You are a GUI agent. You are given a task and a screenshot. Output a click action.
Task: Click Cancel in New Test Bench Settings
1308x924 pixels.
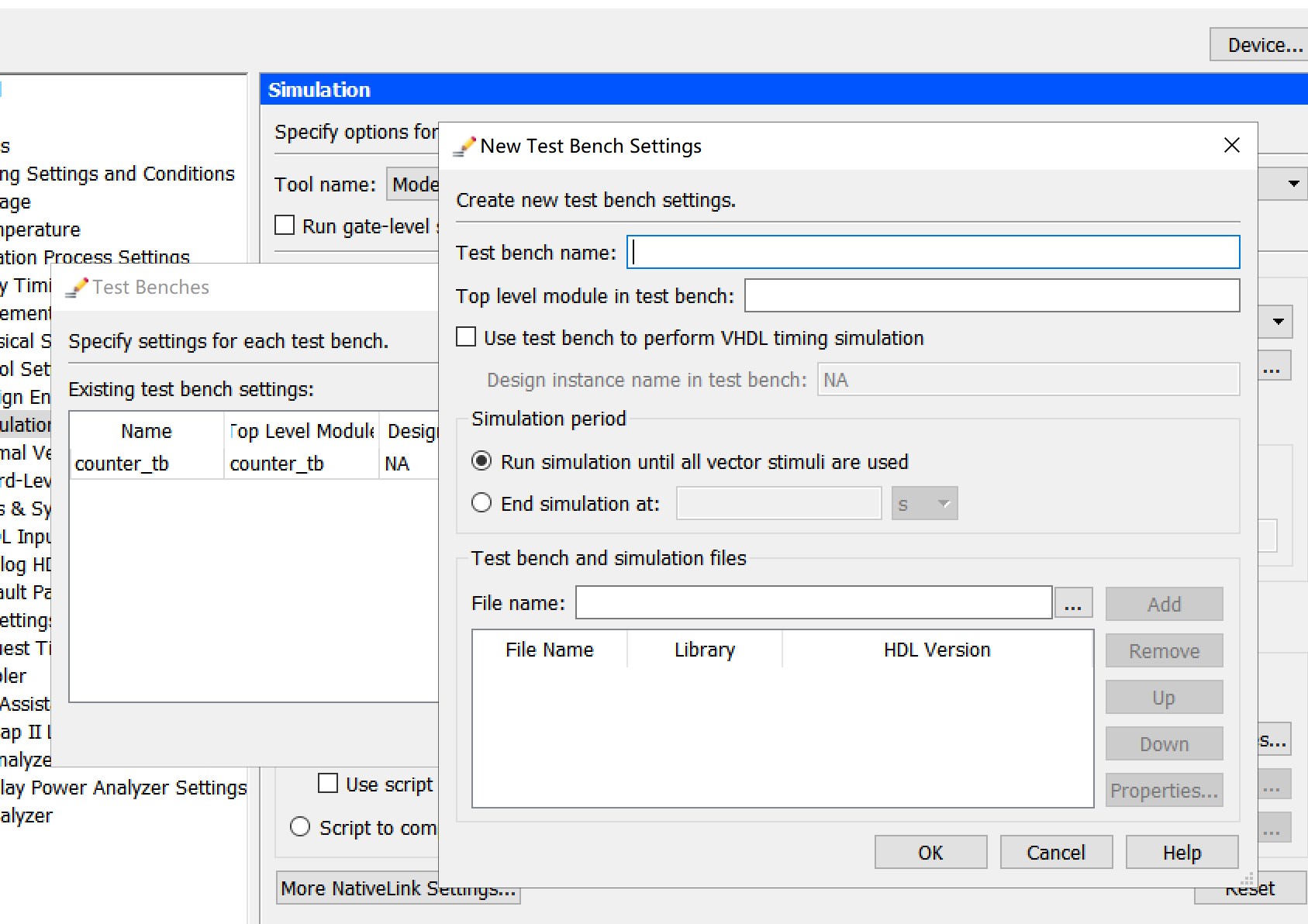(x=1056, y=852)
